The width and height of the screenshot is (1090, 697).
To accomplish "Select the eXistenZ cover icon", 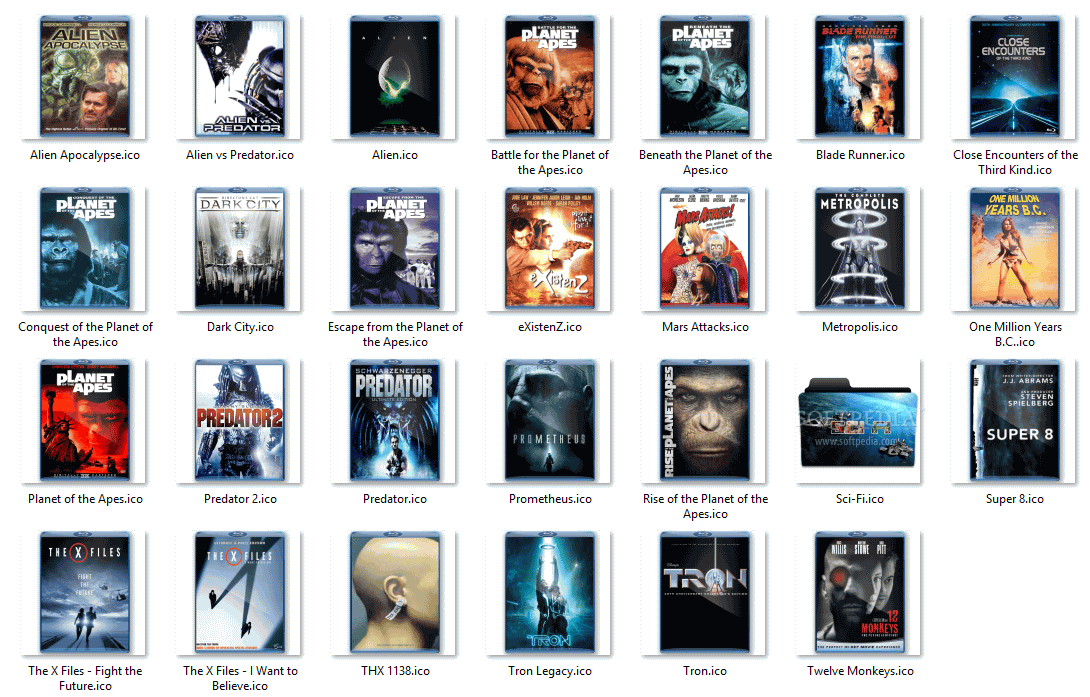I will pyautogui.click(x=550, y=248).
